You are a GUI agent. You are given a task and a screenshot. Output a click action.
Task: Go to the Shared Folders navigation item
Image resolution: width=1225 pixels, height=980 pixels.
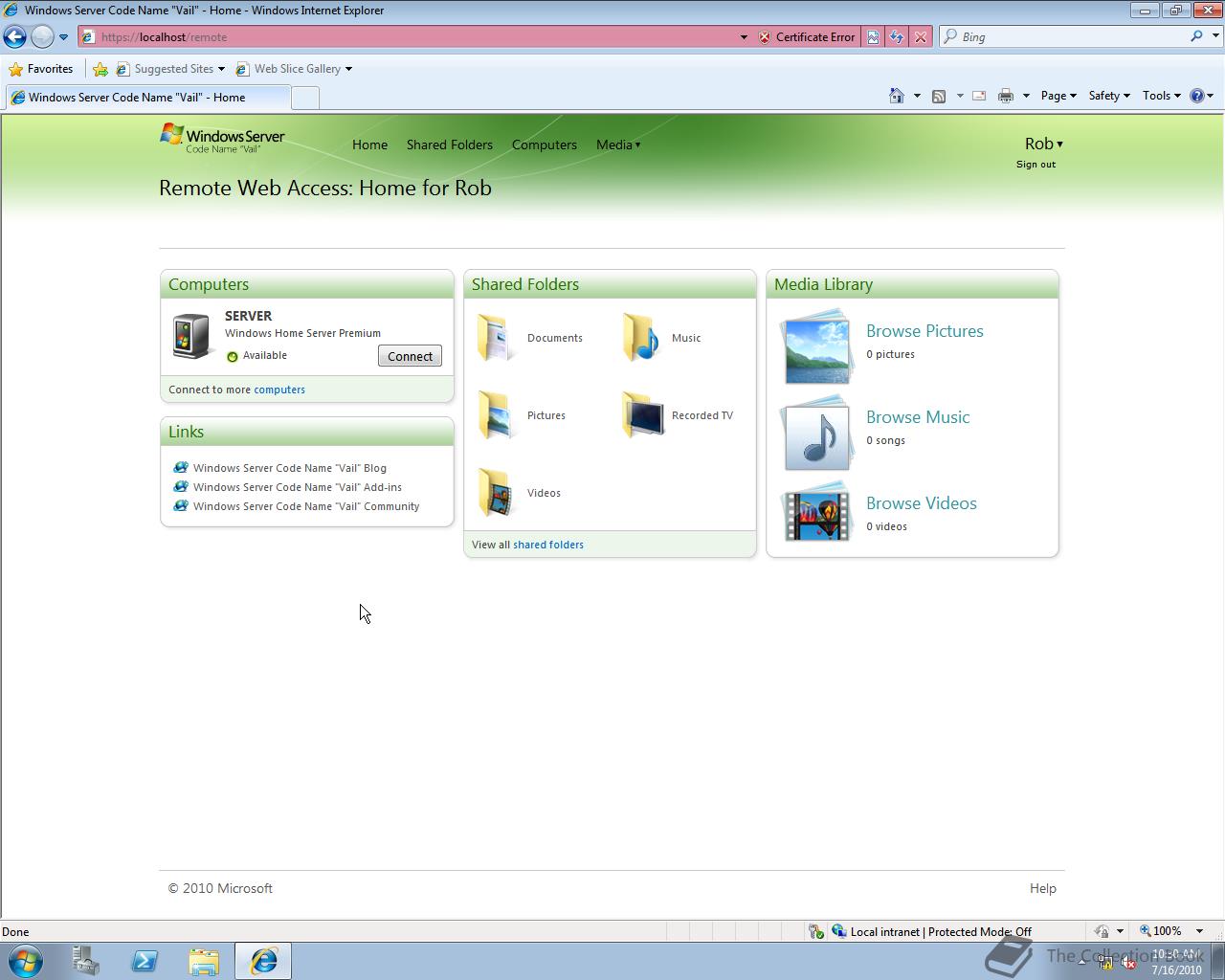(x=450, y=145)
